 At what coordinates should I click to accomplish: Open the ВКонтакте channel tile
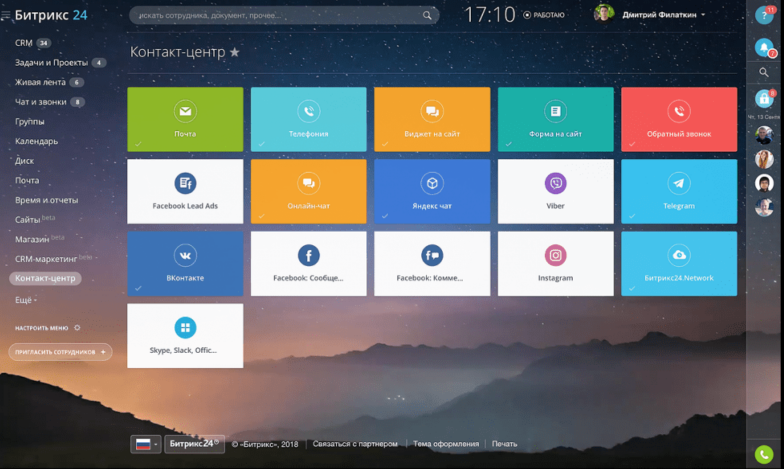click(x=185, y=264)
